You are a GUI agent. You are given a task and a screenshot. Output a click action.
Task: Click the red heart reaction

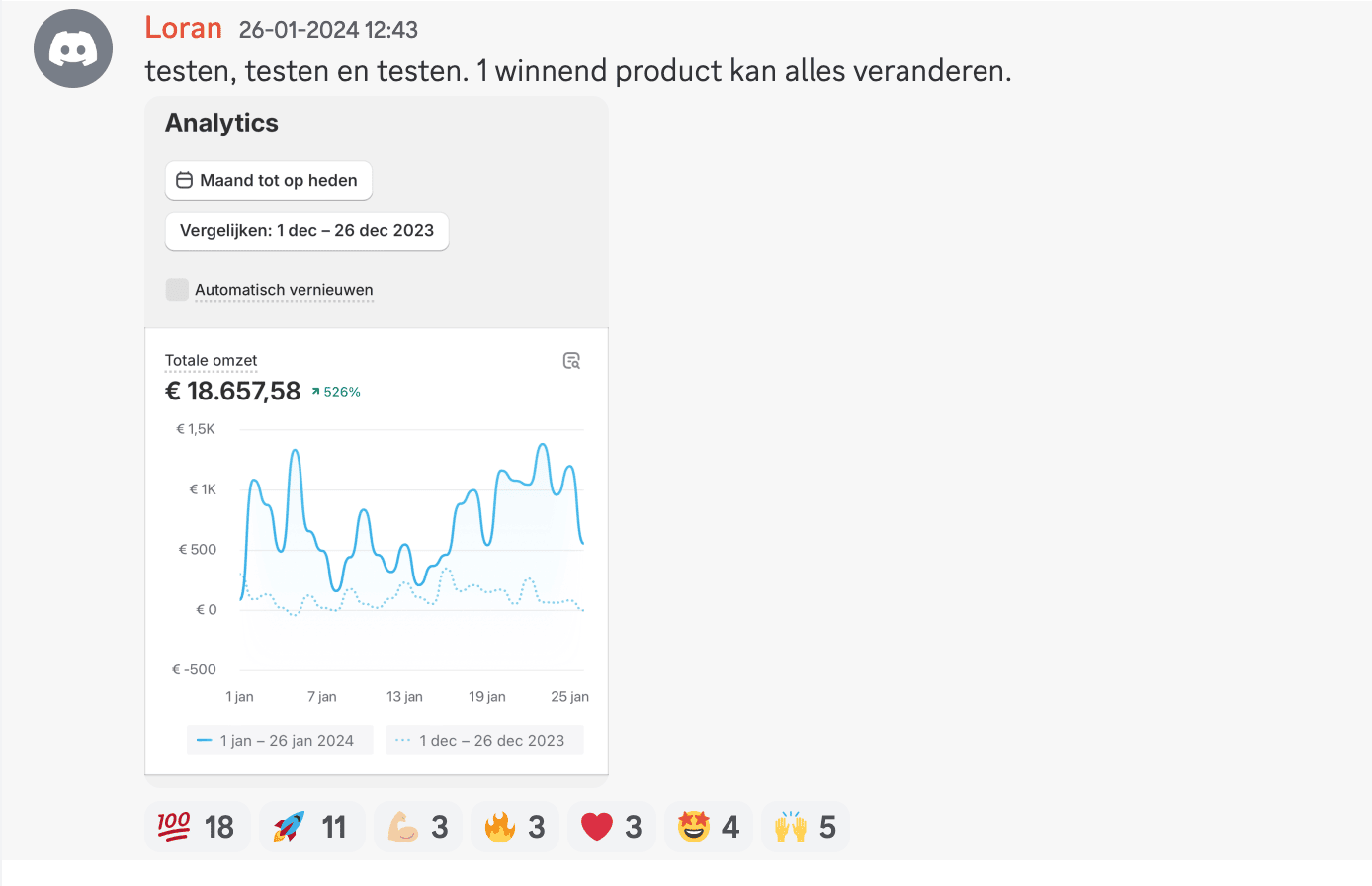click(x=611, y=827)
